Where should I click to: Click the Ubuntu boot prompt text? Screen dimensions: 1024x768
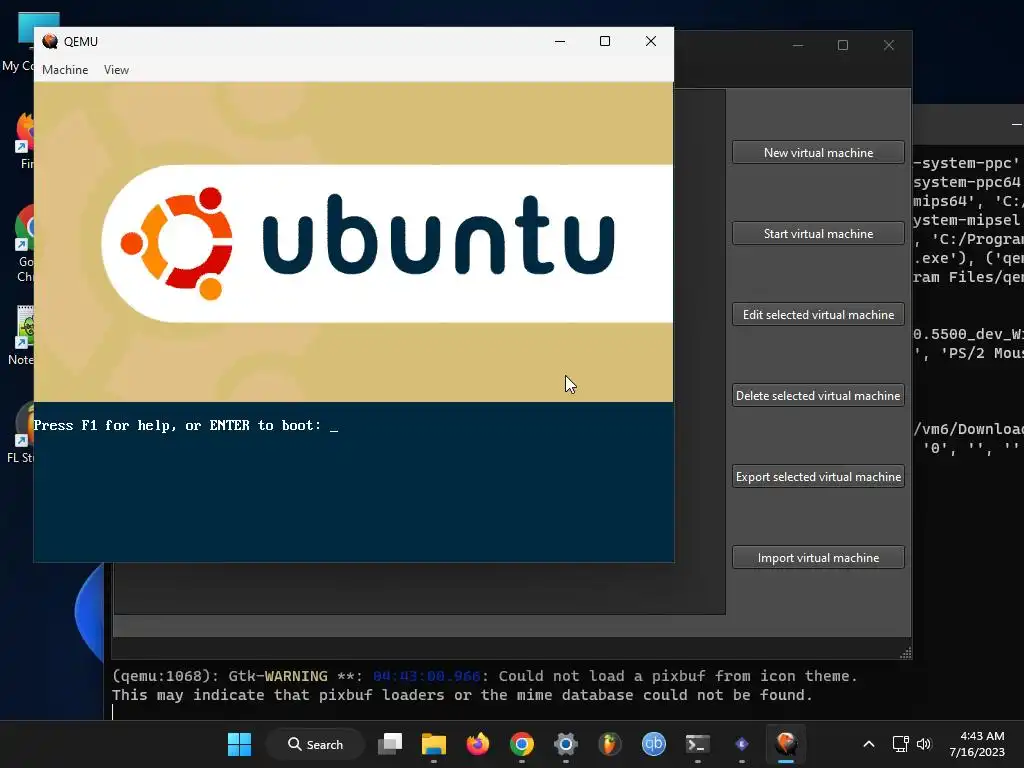point(178,426)
